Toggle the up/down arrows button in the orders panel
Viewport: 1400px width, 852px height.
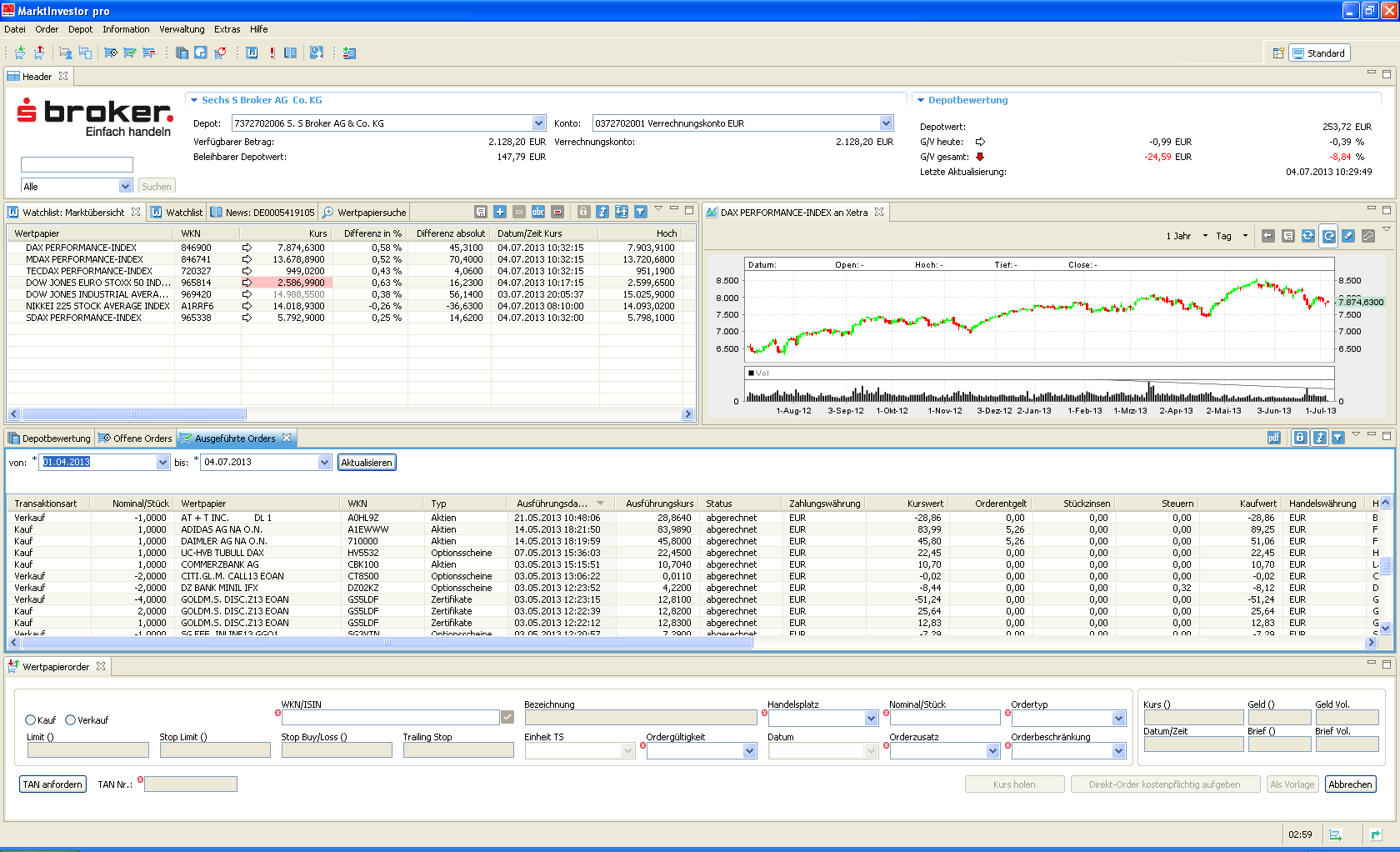coord(1320,438)
